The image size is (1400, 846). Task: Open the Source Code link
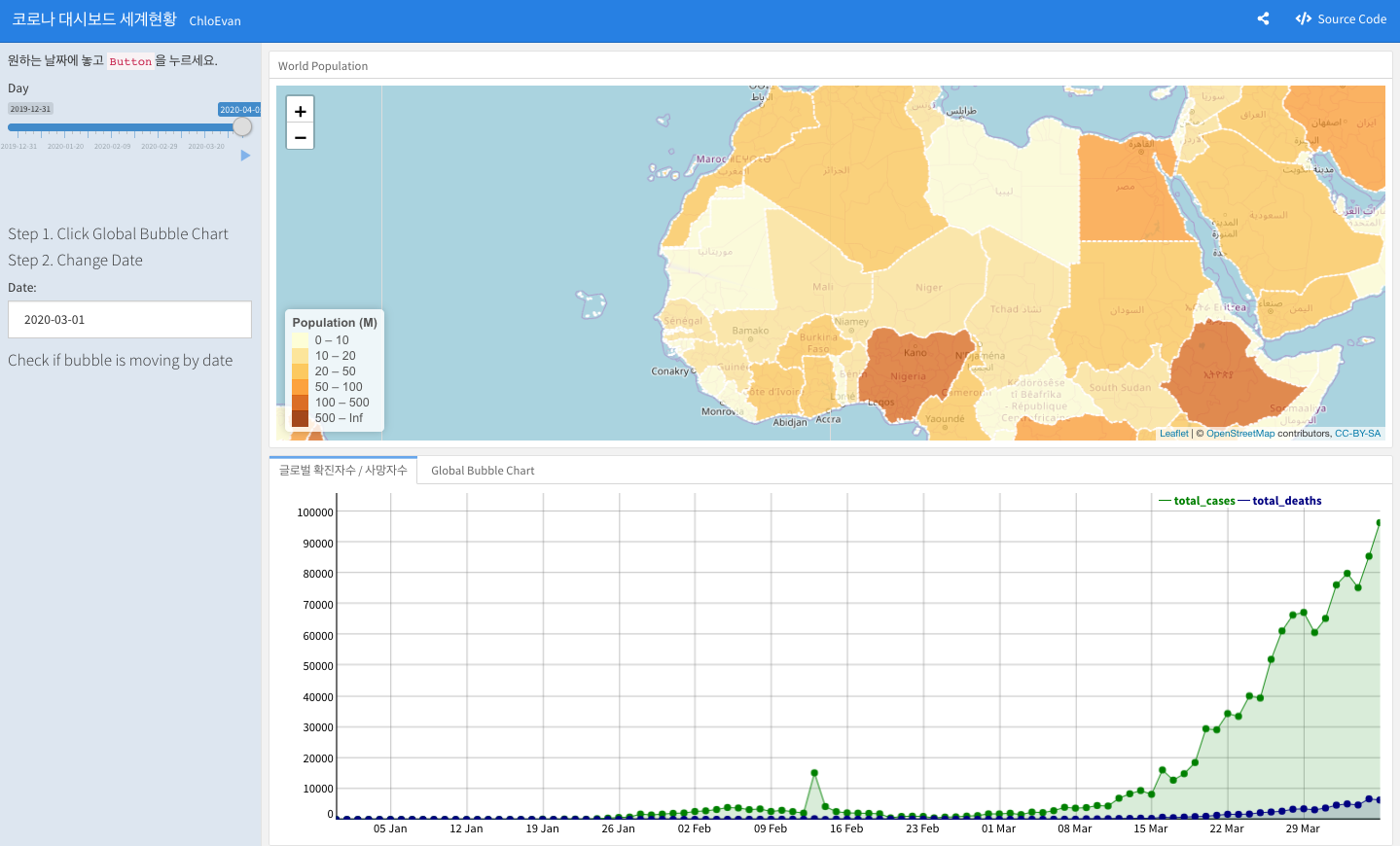point(1341,18)
